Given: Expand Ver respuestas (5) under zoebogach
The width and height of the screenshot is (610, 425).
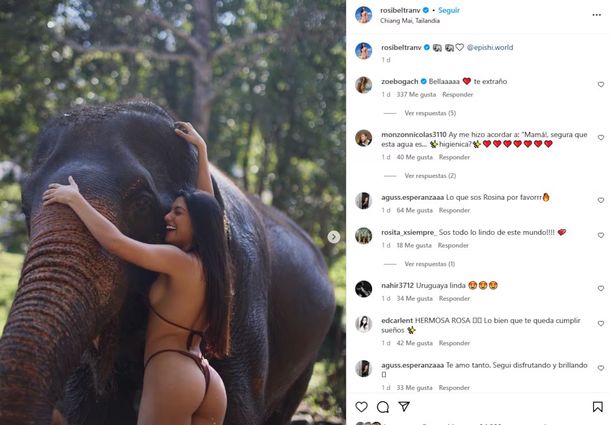Looking at the screenshot, I should point(430,113).
